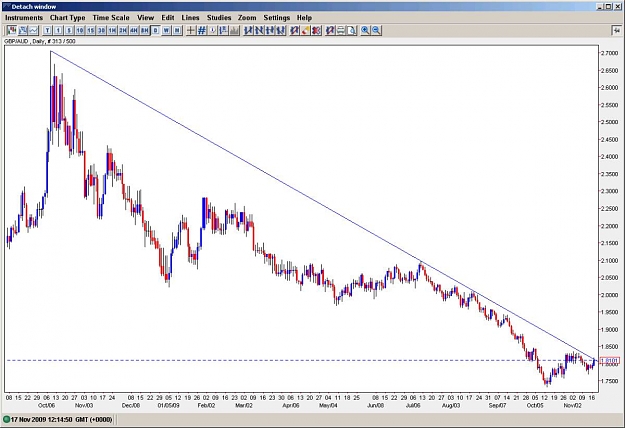Click the 17 Nov 2009 status bar clock
Image resolution: width=625 pixels, height=428 pixels.
pyautogui.click(x=61, y=420)
